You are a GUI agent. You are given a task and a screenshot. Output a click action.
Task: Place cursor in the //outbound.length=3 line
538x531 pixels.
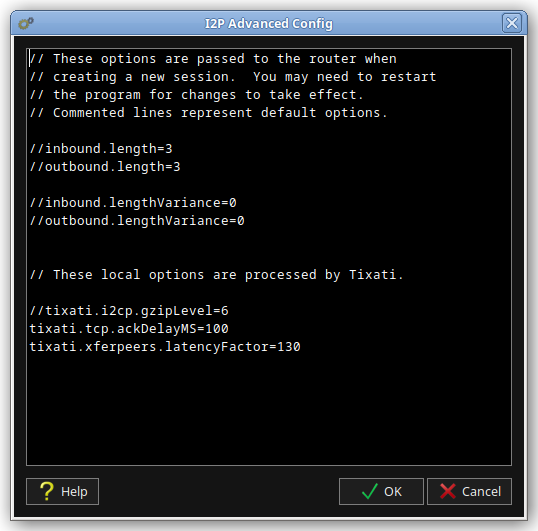point(105,167)
